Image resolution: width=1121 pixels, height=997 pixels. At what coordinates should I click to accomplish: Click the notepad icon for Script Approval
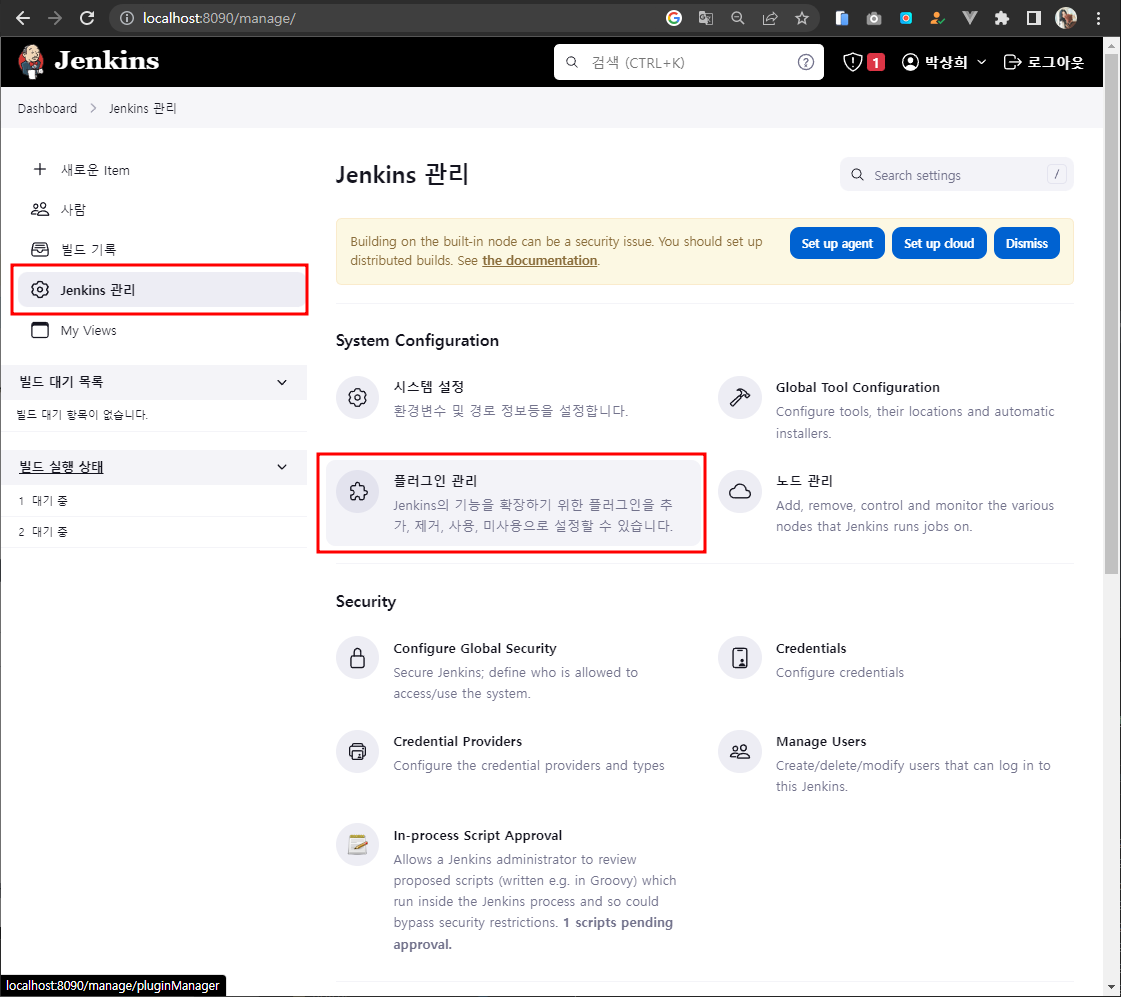coord(357,845)
